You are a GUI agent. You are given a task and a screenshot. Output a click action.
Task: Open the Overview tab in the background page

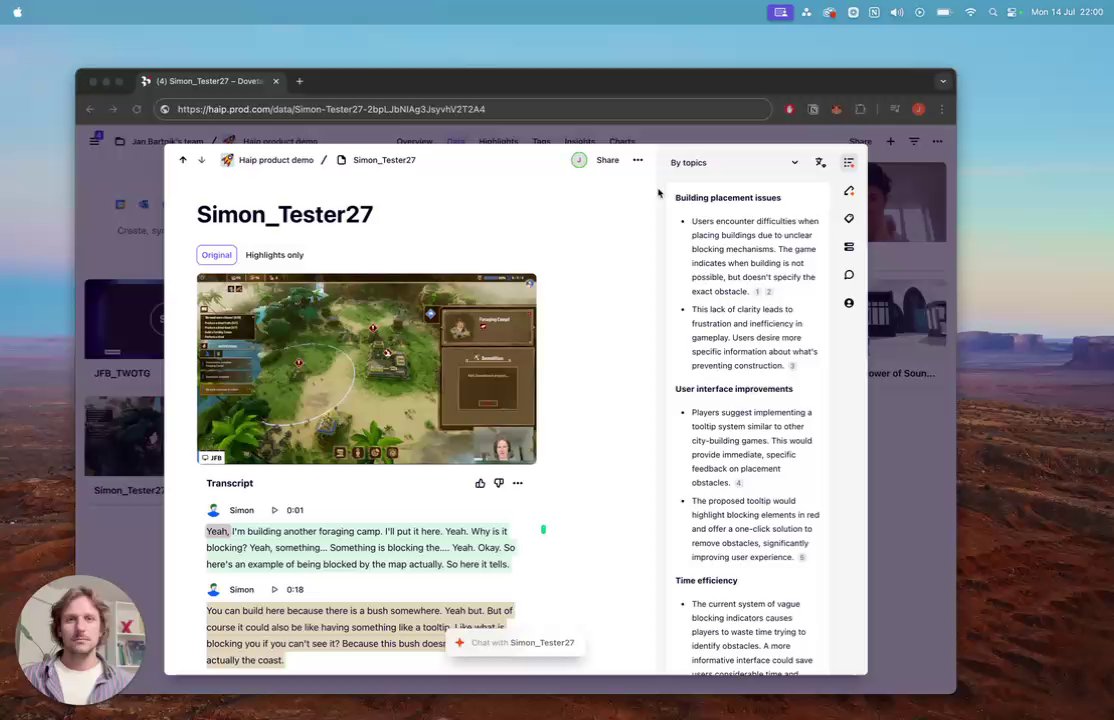(414, 141)
